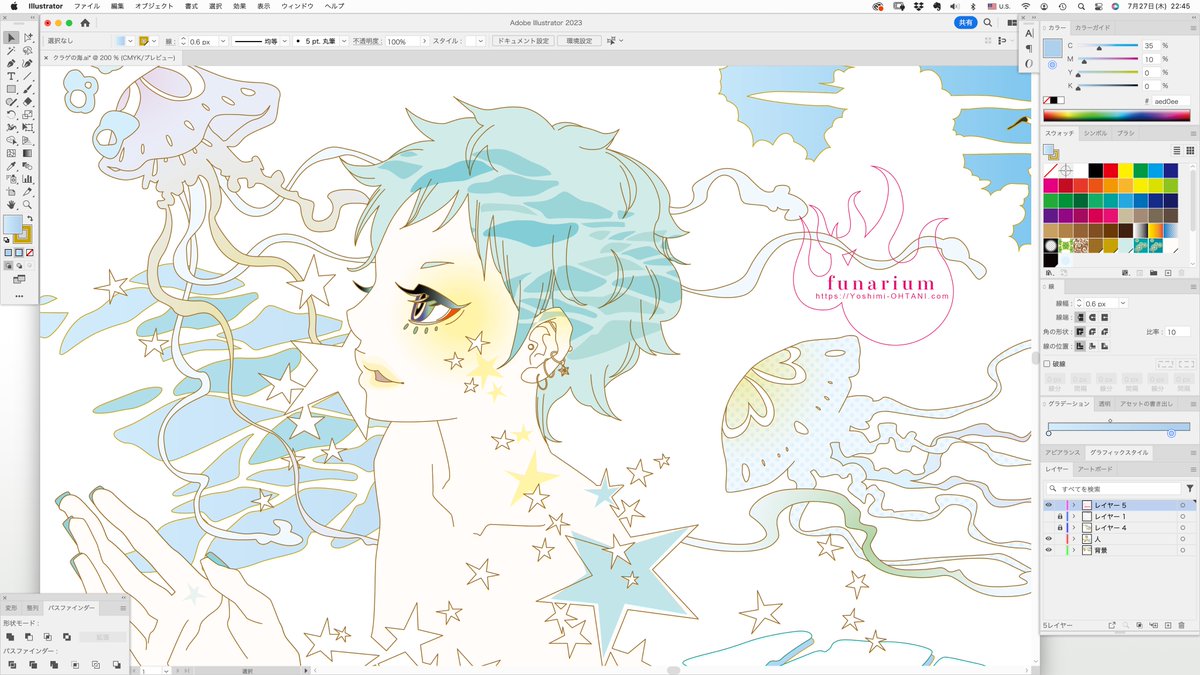
Task: Filter layers with funnel icon
Action: 1190,488
